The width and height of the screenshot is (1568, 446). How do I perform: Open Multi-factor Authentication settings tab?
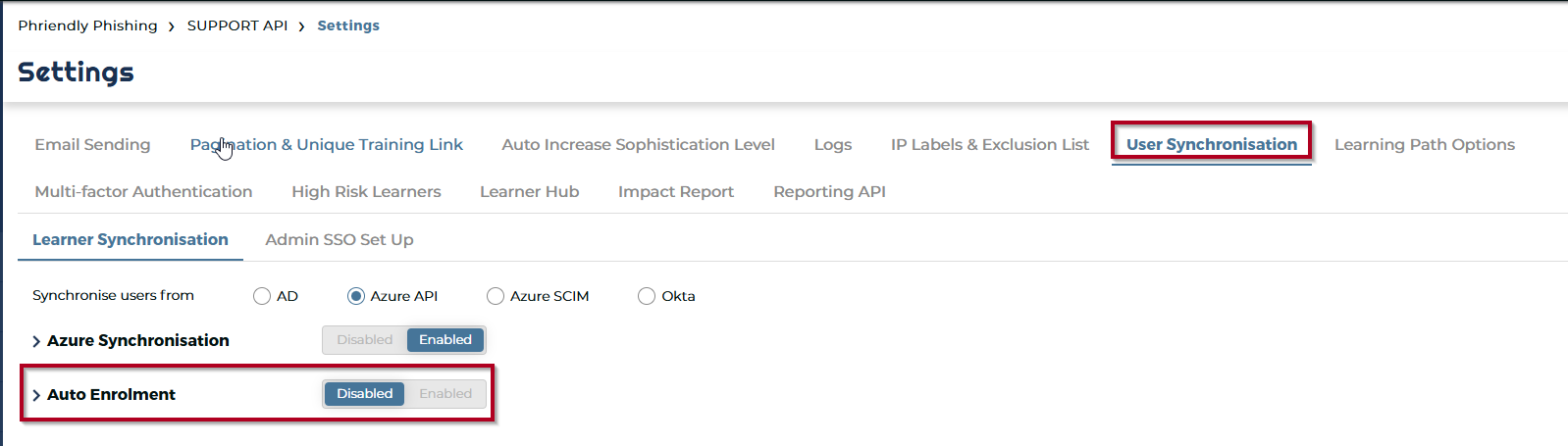pyautogui.click(x=143, y=191)
